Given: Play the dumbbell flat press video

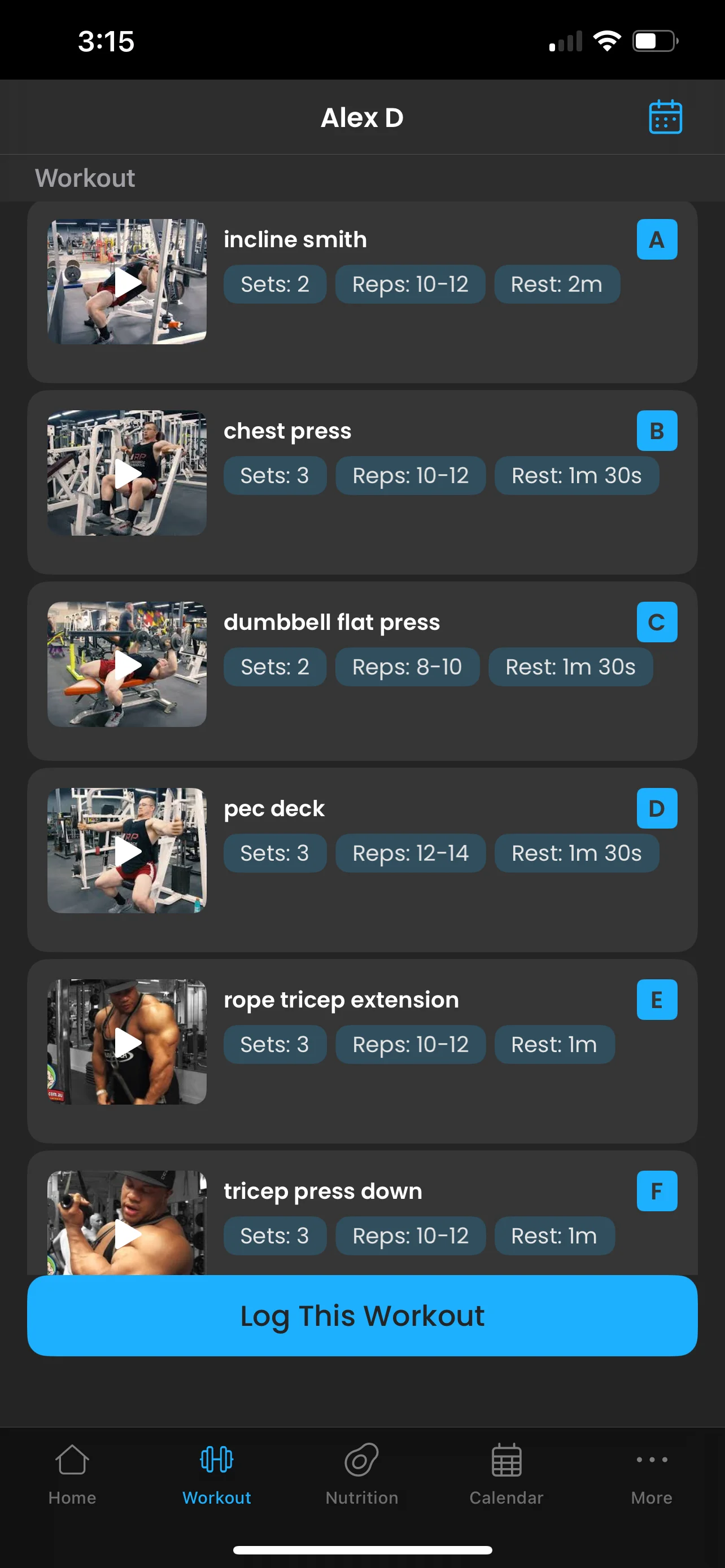Looking at the screenshot, I should [x=127, y=664].
